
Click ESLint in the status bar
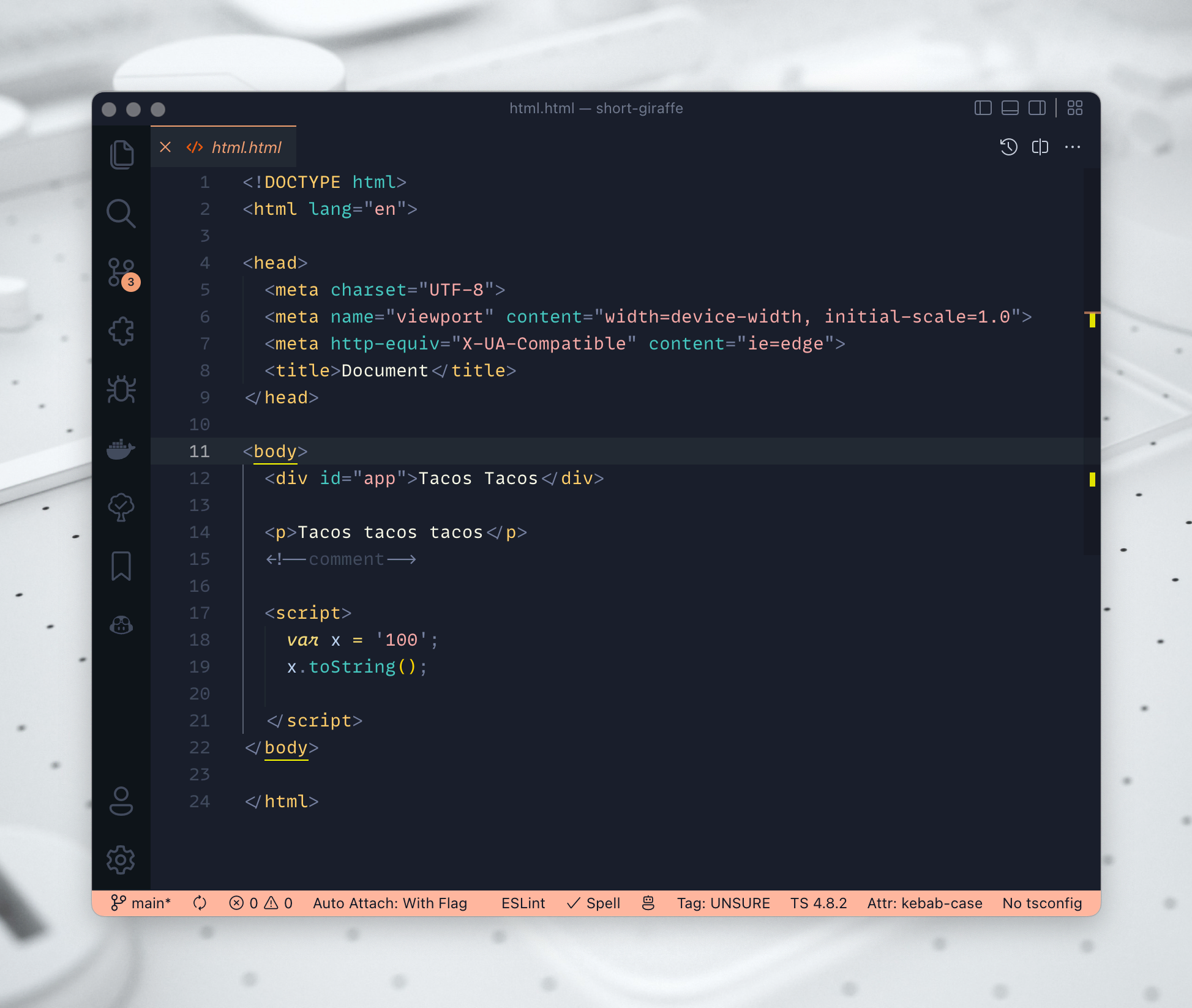pyautogui.click(x=523, y=903)
